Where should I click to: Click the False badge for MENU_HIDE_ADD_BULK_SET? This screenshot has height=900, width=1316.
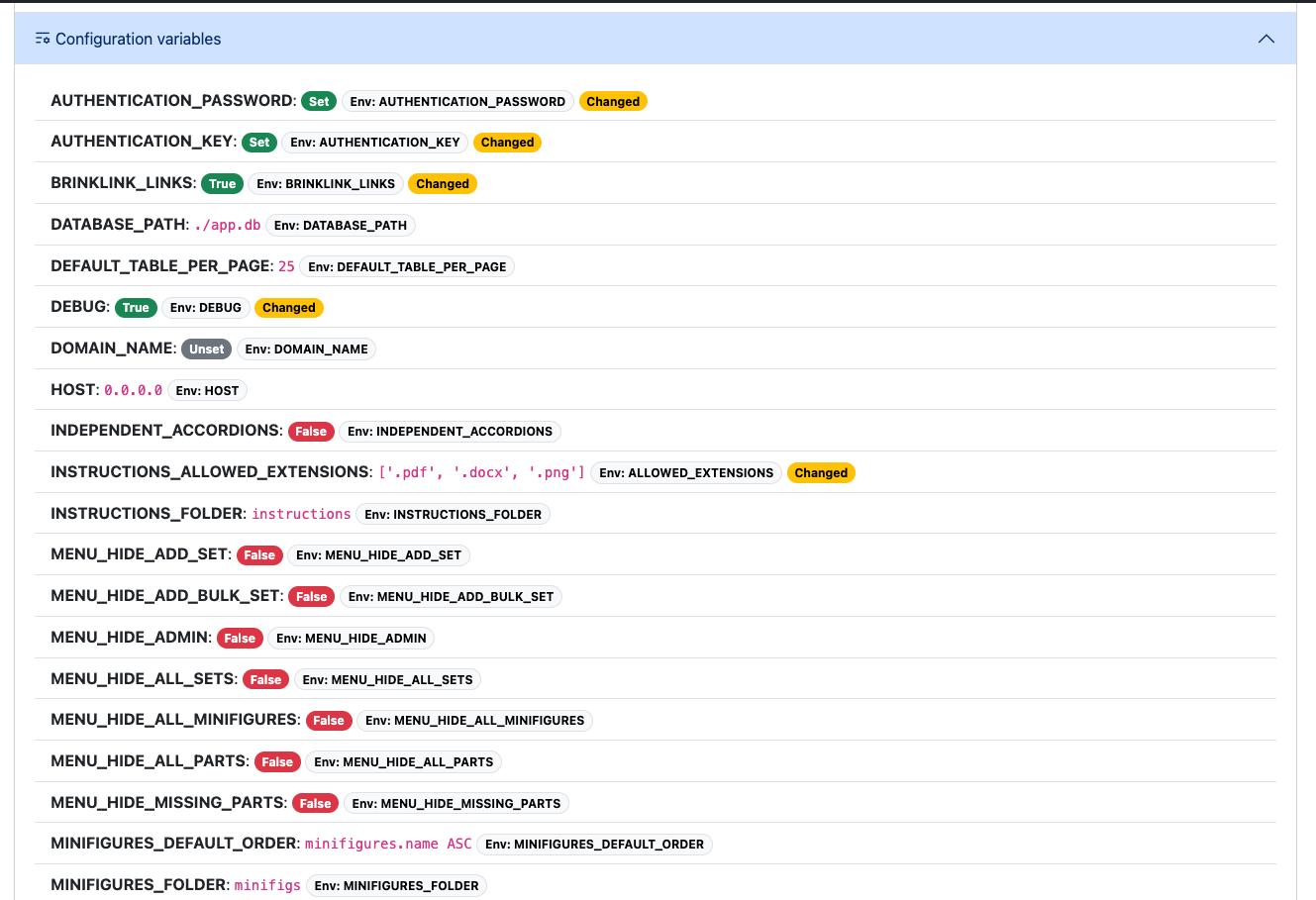(312, 597)
